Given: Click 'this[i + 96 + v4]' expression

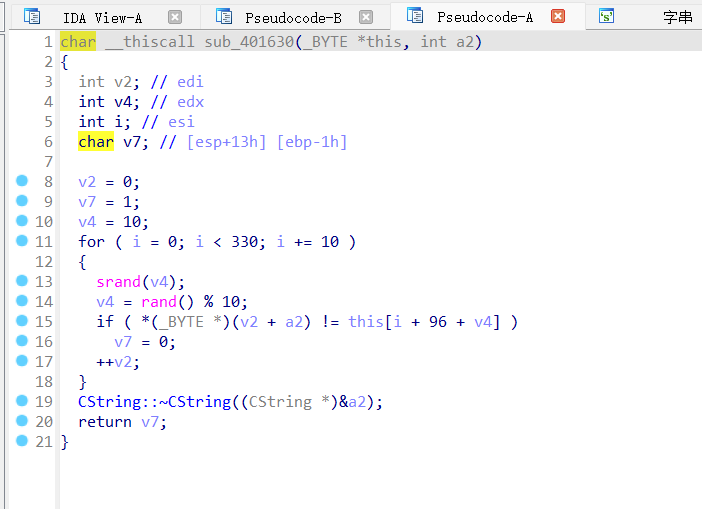Looking at the screenshot, I should (x=424, y=322).
